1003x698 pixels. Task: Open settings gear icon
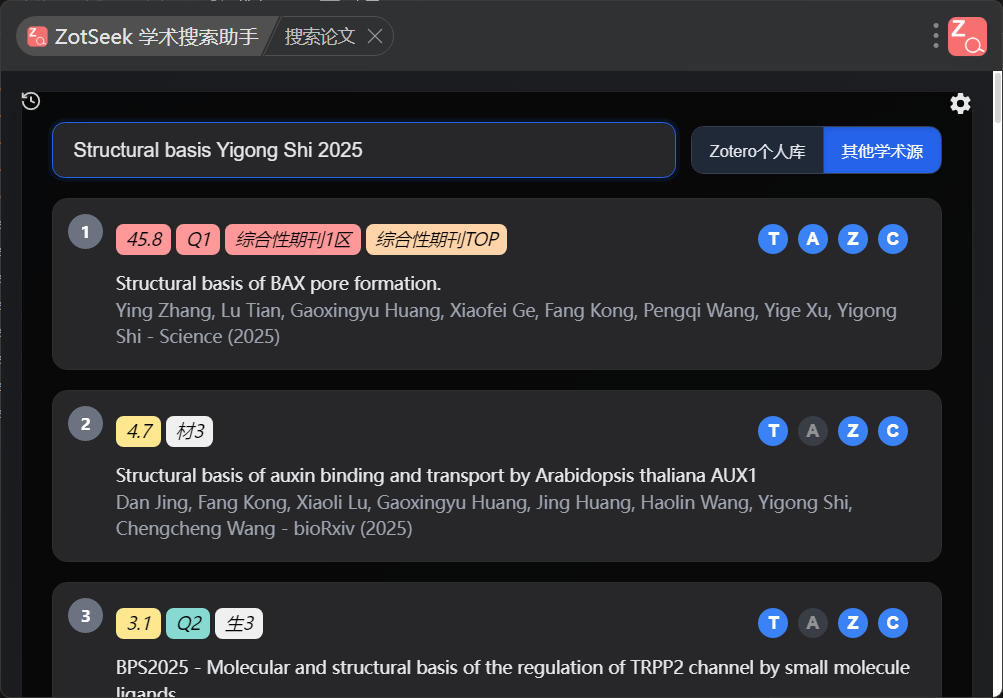pos(960,103)
